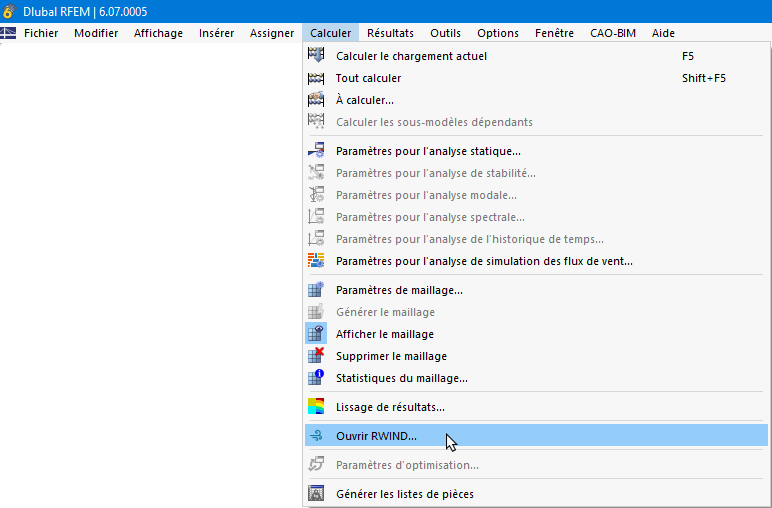The image size is (772, 508).
Task: Select Générer les listes de pièces
Action: coord(536,494)
